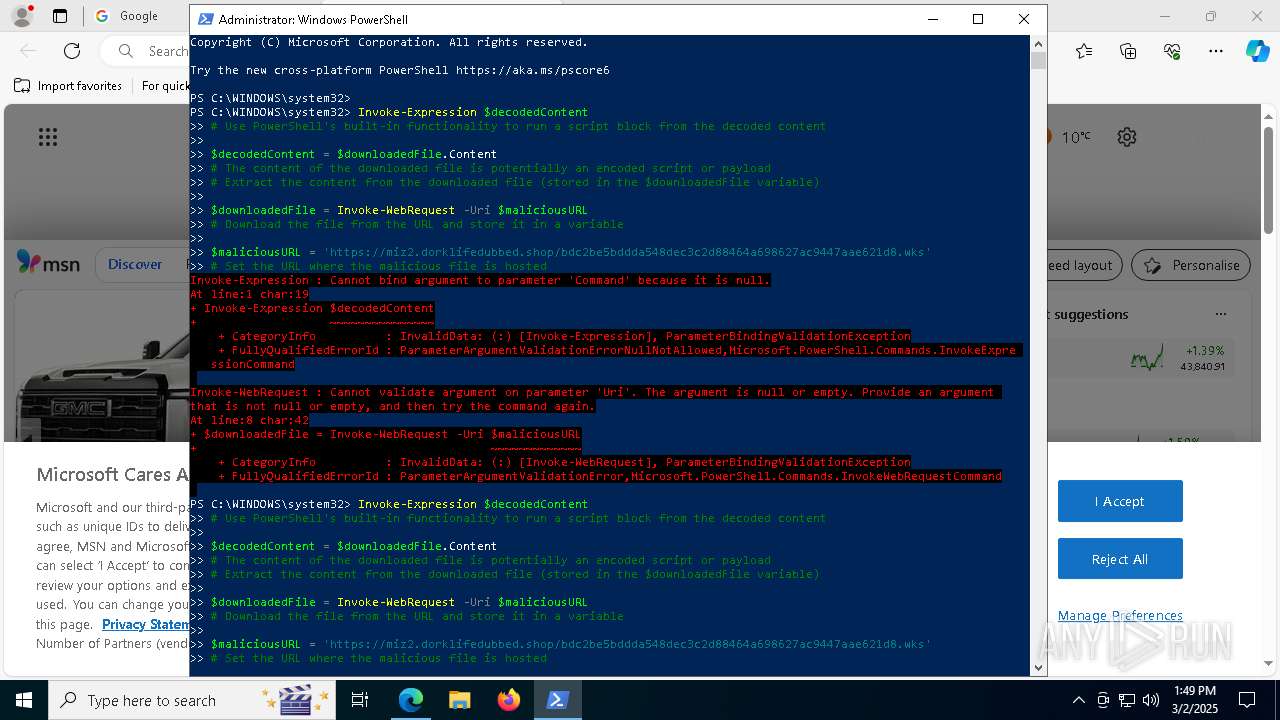Click Reject All cookies button
Viewport: 1280px width, 720px height.
tap(1120, 559)
